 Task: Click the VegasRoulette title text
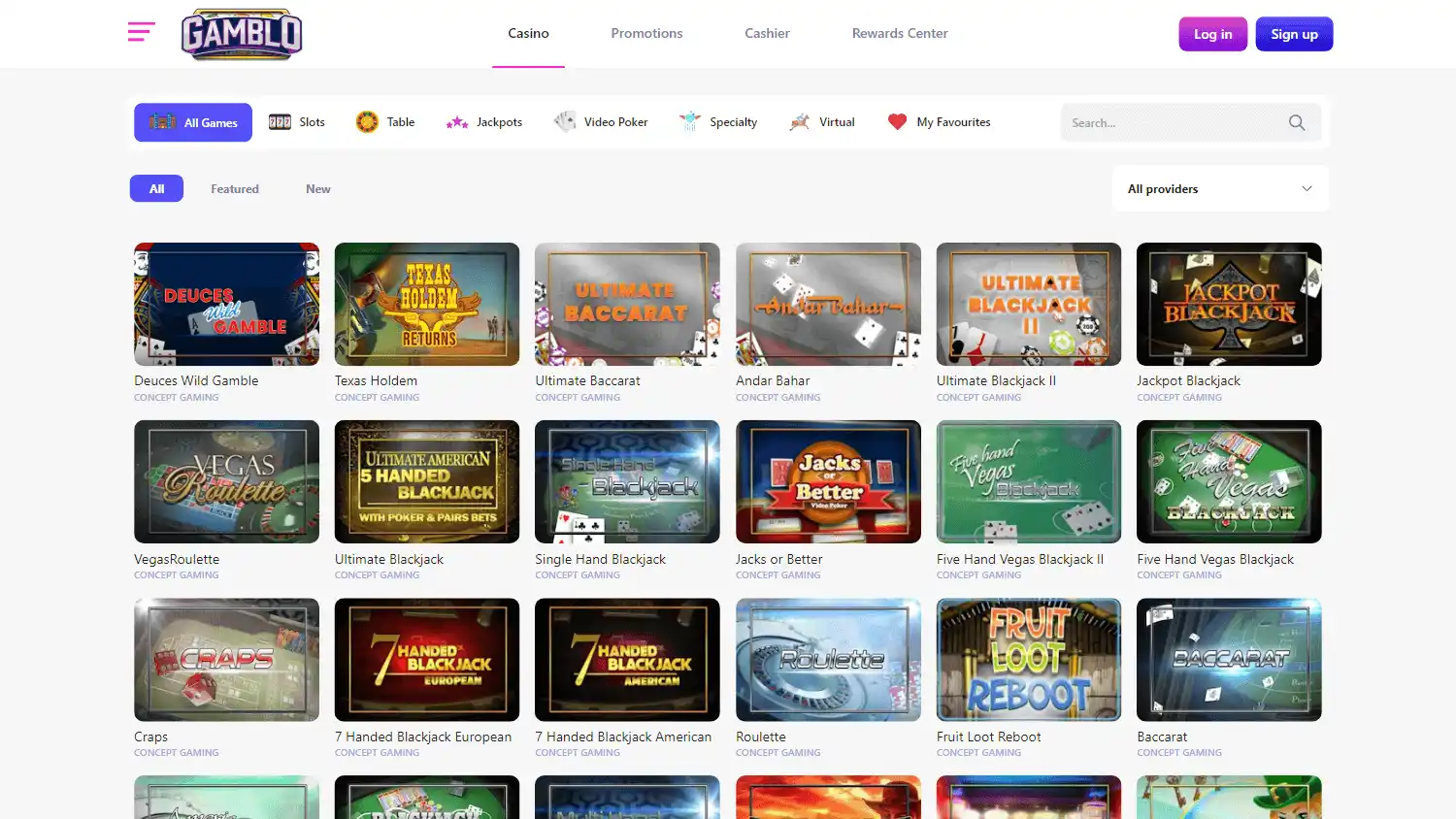tap(177, 559)
